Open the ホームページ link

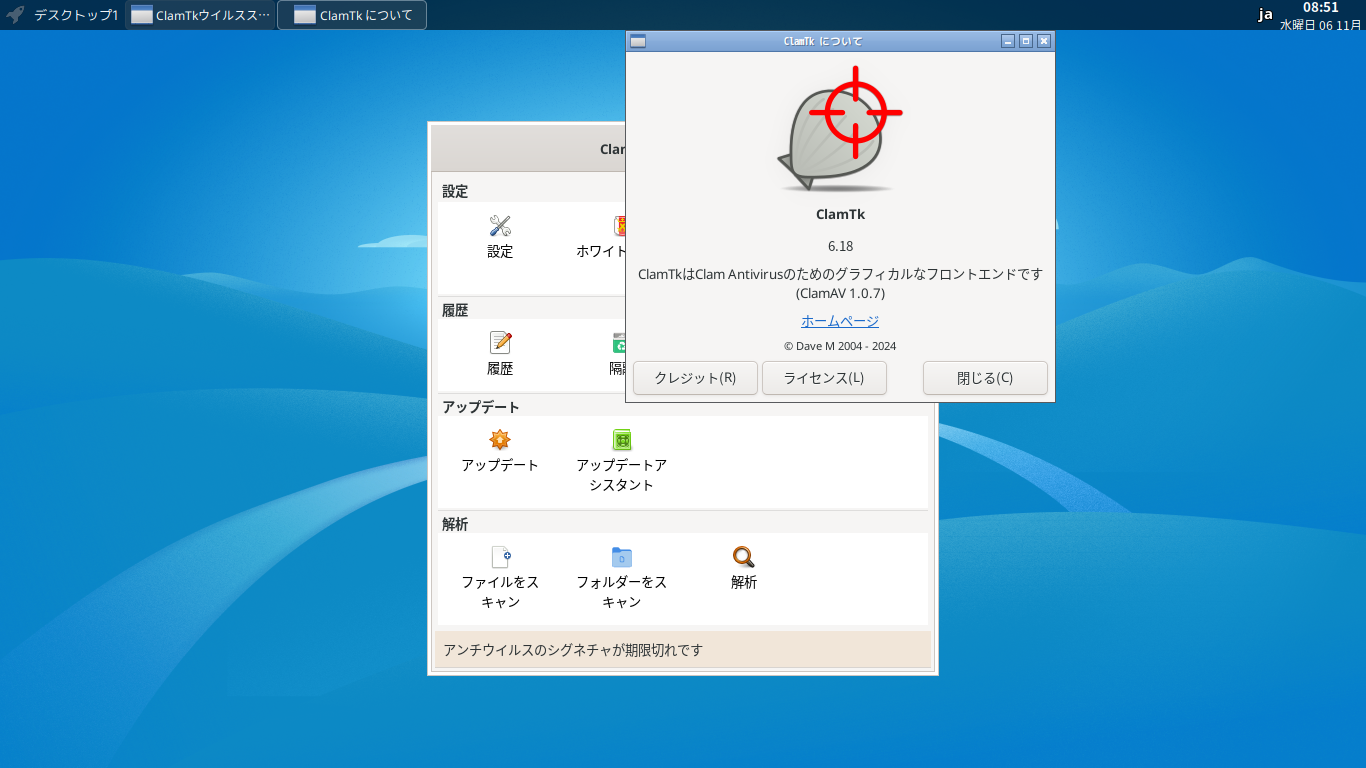pos(840,321)
